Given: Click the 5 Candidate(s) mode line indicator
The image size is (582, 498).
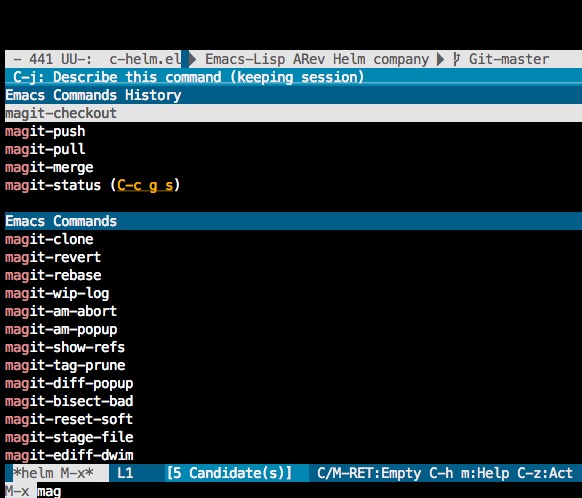Looking at the screenshot, I should (229, 473).
